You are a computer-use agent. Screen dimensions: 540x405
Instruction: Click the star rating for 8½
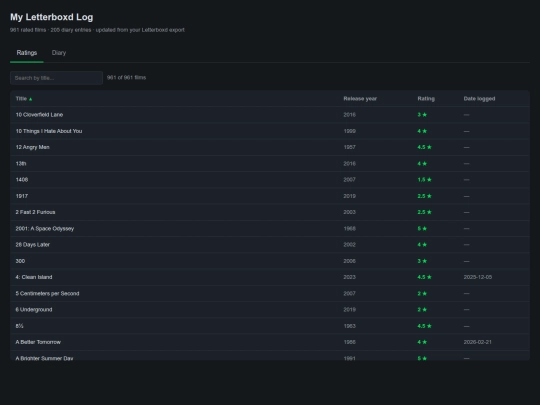(x=424, y=326)
